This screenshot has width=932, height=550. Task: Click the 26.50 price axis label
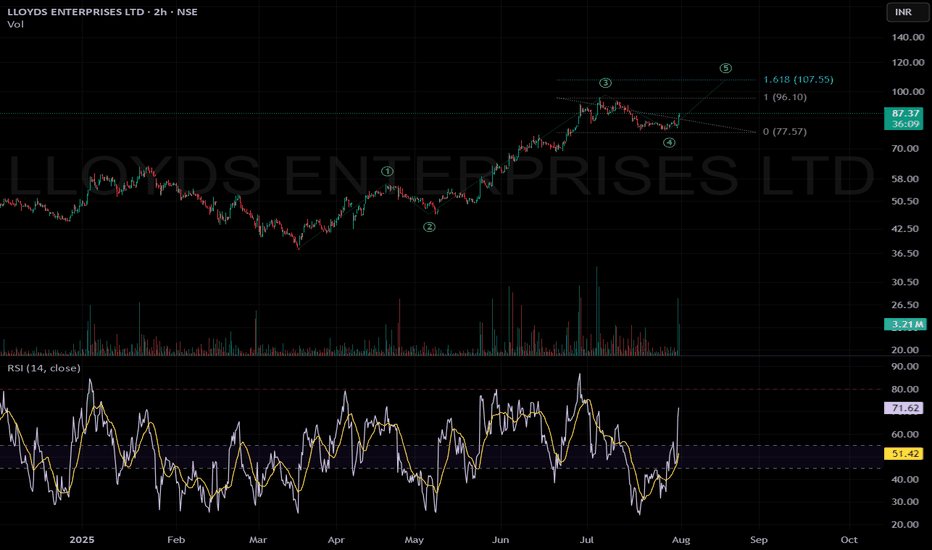[905, 305]
